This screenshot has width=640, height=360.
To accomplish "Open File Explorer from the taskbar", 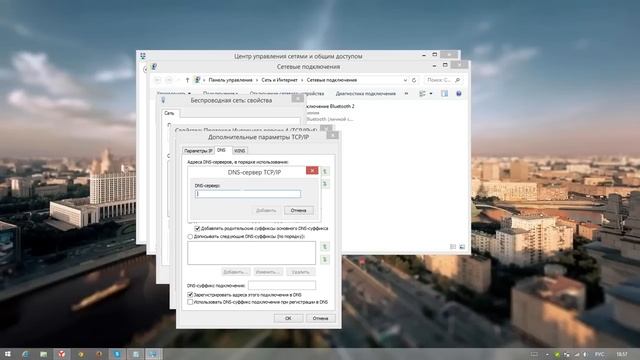I will pos(43,354).
